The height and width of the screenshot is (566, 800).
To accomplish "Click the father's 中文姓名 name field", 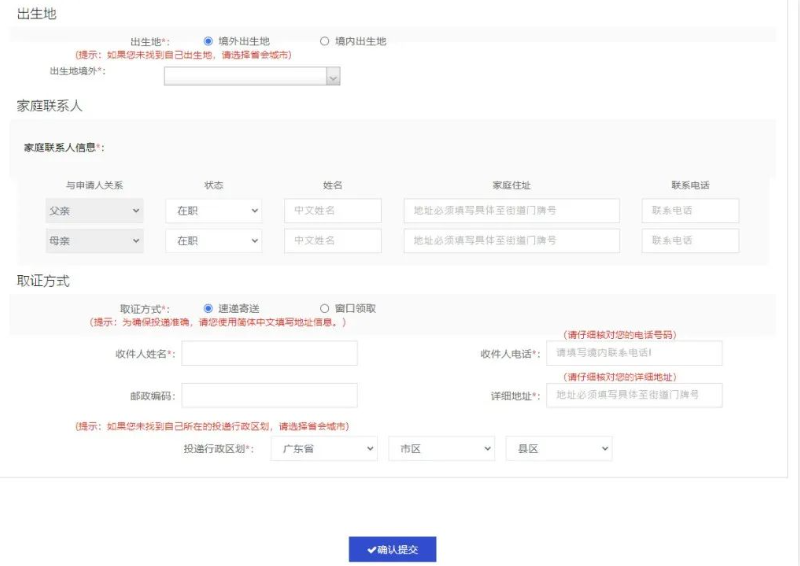I will [332, 211].
